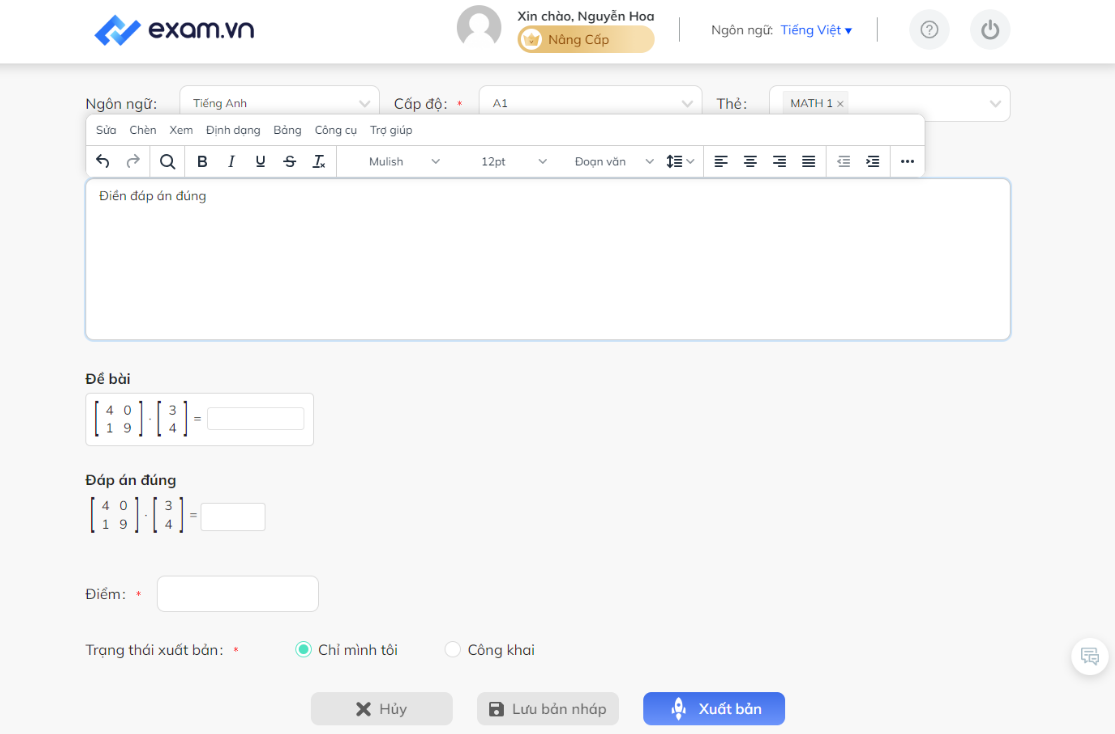Align text center

point(750,161)
